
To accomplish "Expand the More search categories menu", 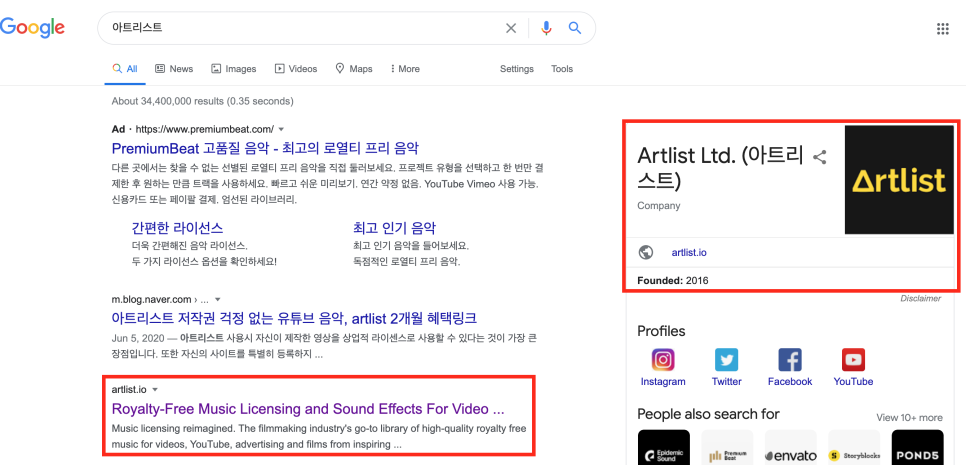I will pyautogui.click(x=405, y=69).
